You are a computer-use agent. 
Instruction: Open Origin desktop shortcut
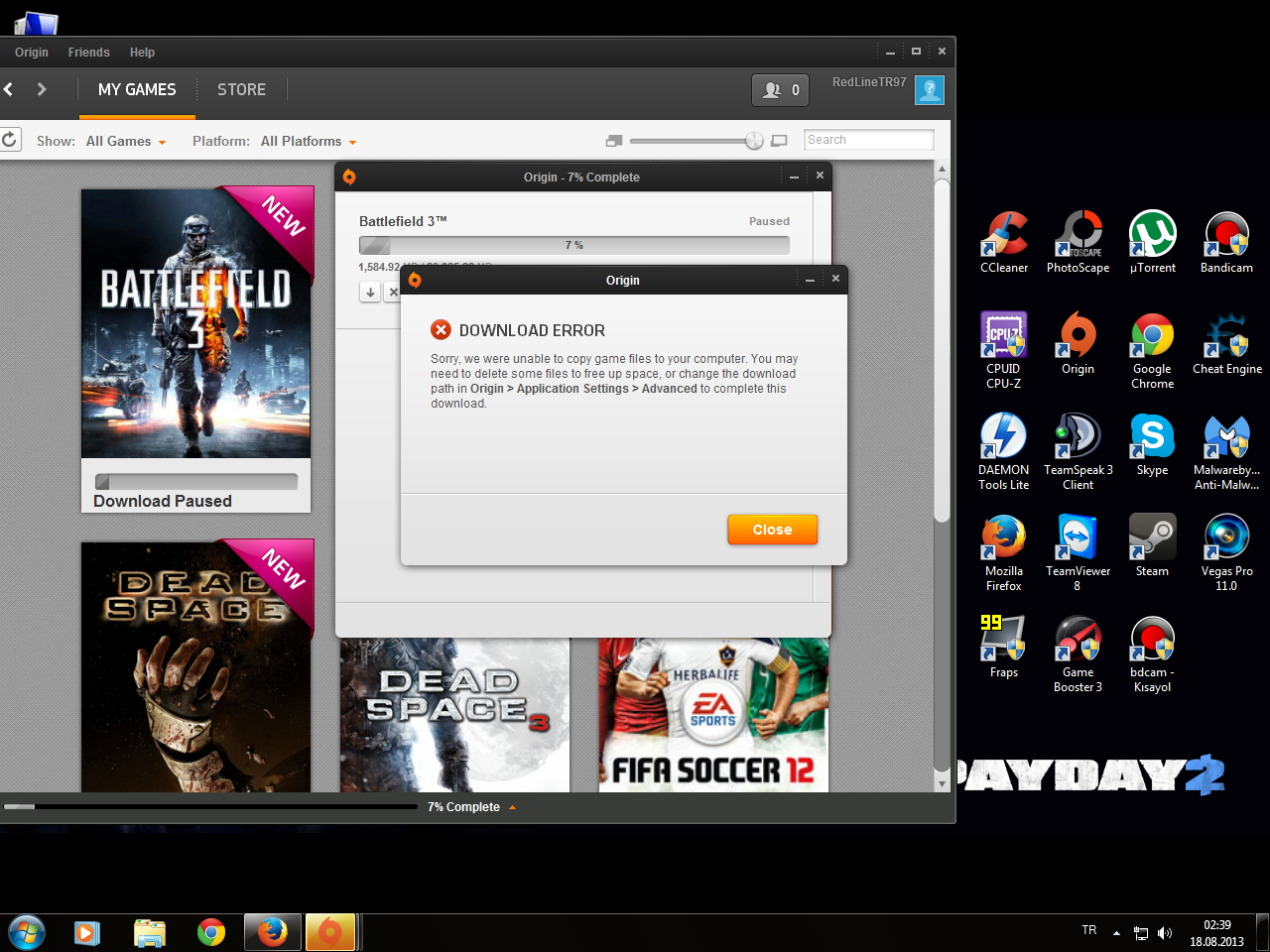pos(1079,343)
